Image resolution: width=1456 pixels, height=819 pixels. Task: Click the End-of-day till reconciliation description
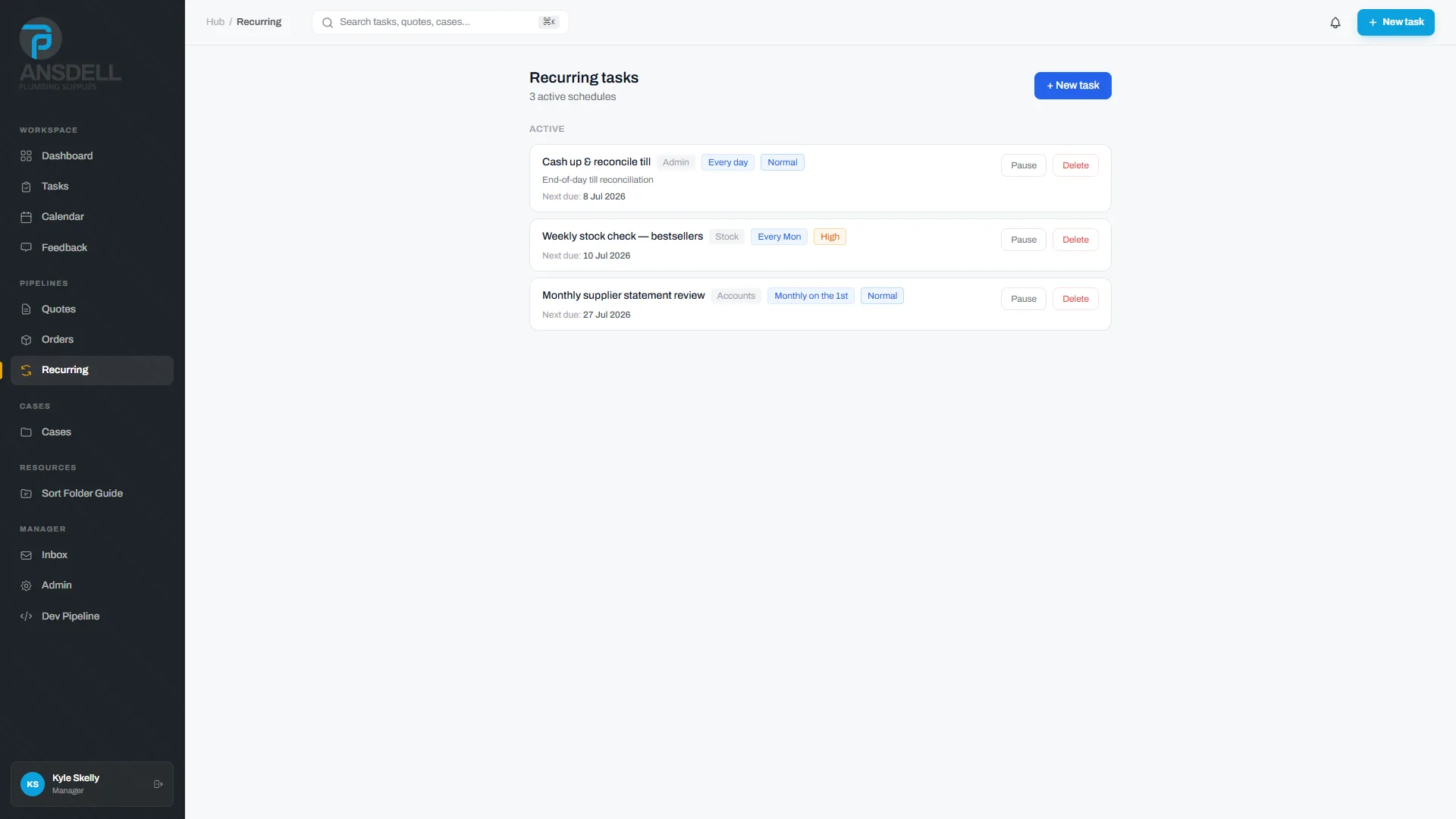pos(598,180)
